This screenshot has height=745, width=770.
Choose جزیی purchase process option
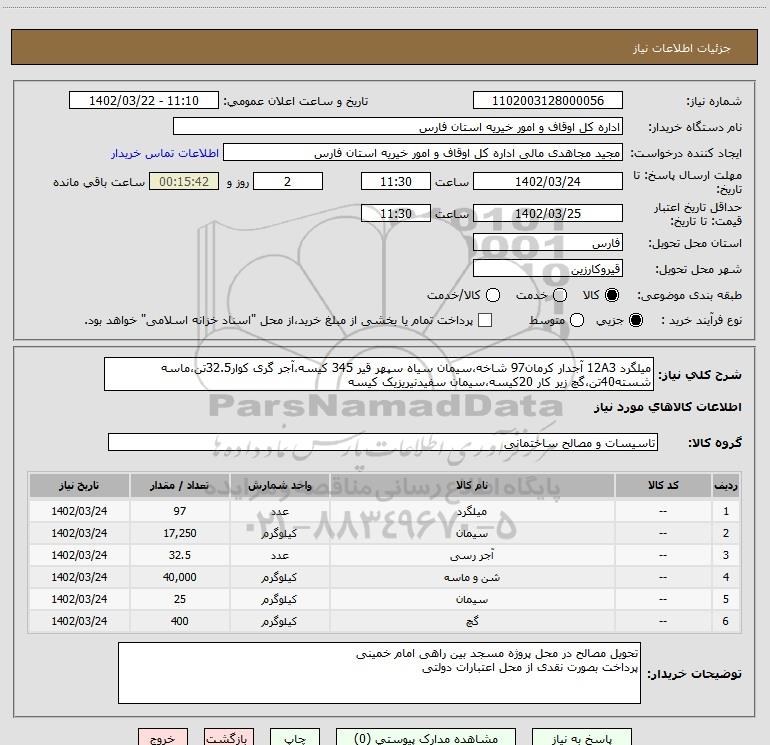635,320
